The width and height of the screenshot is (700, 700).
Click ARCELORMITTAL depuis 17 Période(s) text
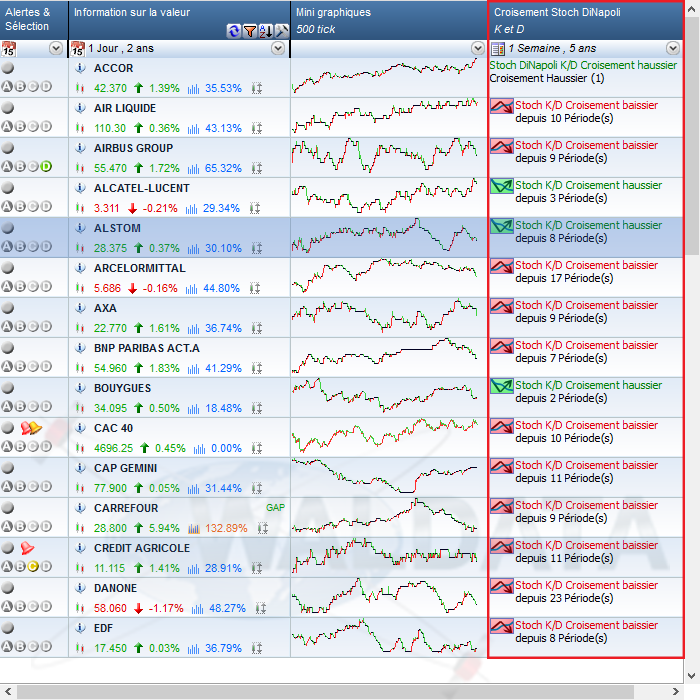point(564,278)
